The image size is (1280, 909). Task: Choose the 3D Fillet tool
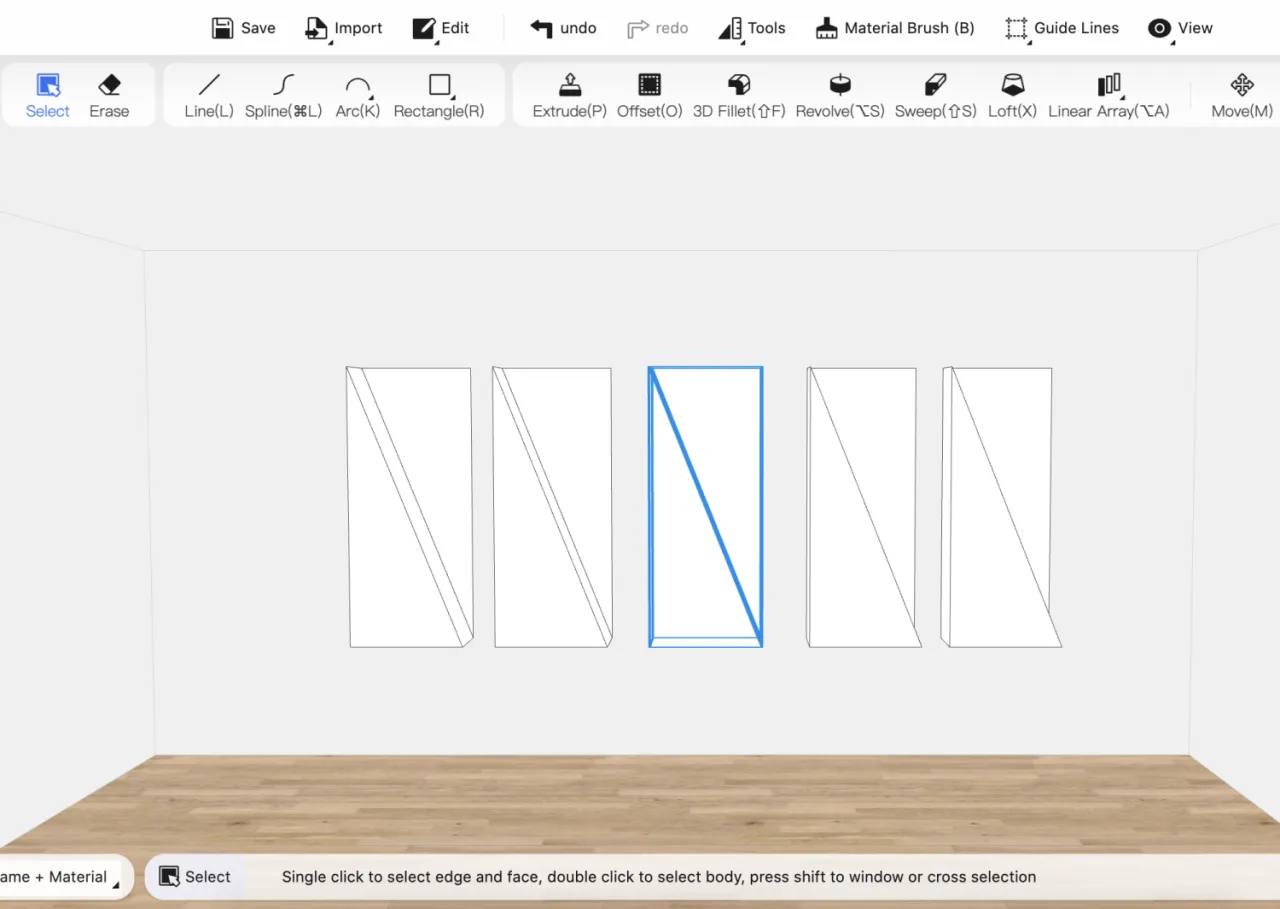point(738,85)
